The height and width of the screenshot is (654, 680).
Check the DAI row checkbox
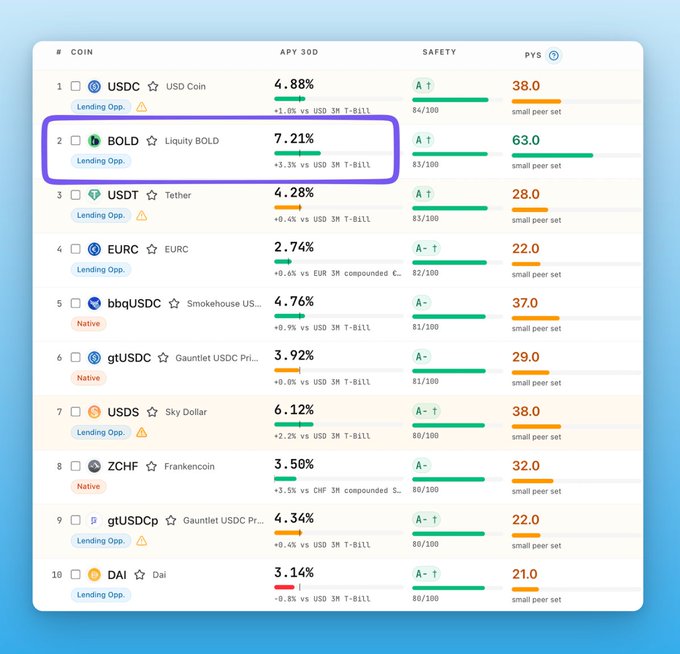click(x=75, y=574)
